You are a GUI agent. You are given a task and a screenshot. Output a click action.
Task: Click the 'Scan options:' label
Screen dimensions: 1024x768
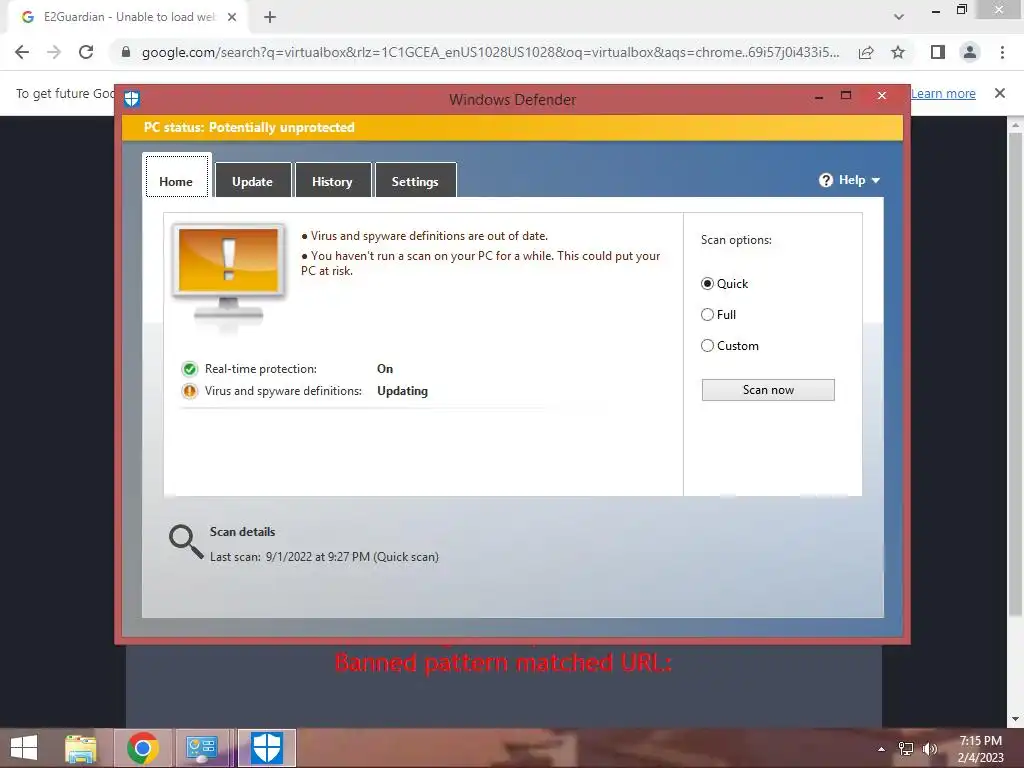(736, 240)
